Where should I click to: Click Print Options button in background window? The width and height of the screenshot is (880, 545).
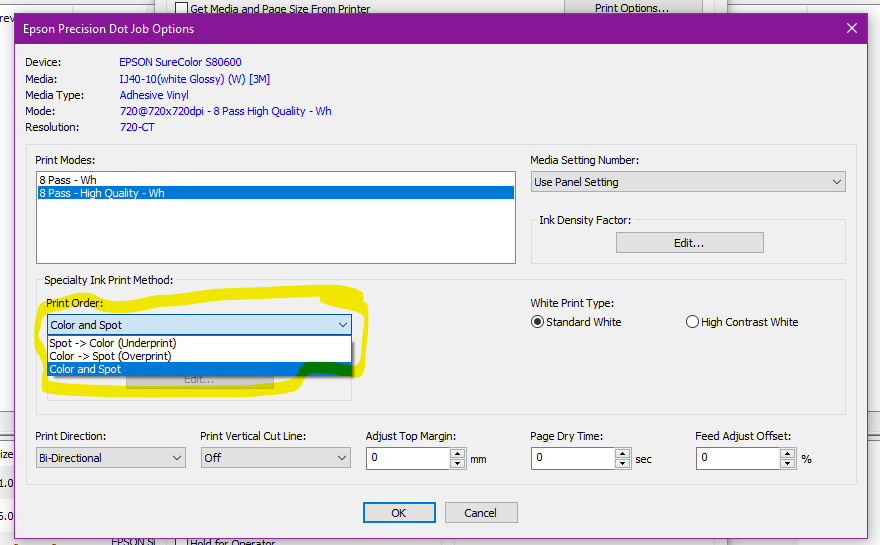[x=632, y=7]
